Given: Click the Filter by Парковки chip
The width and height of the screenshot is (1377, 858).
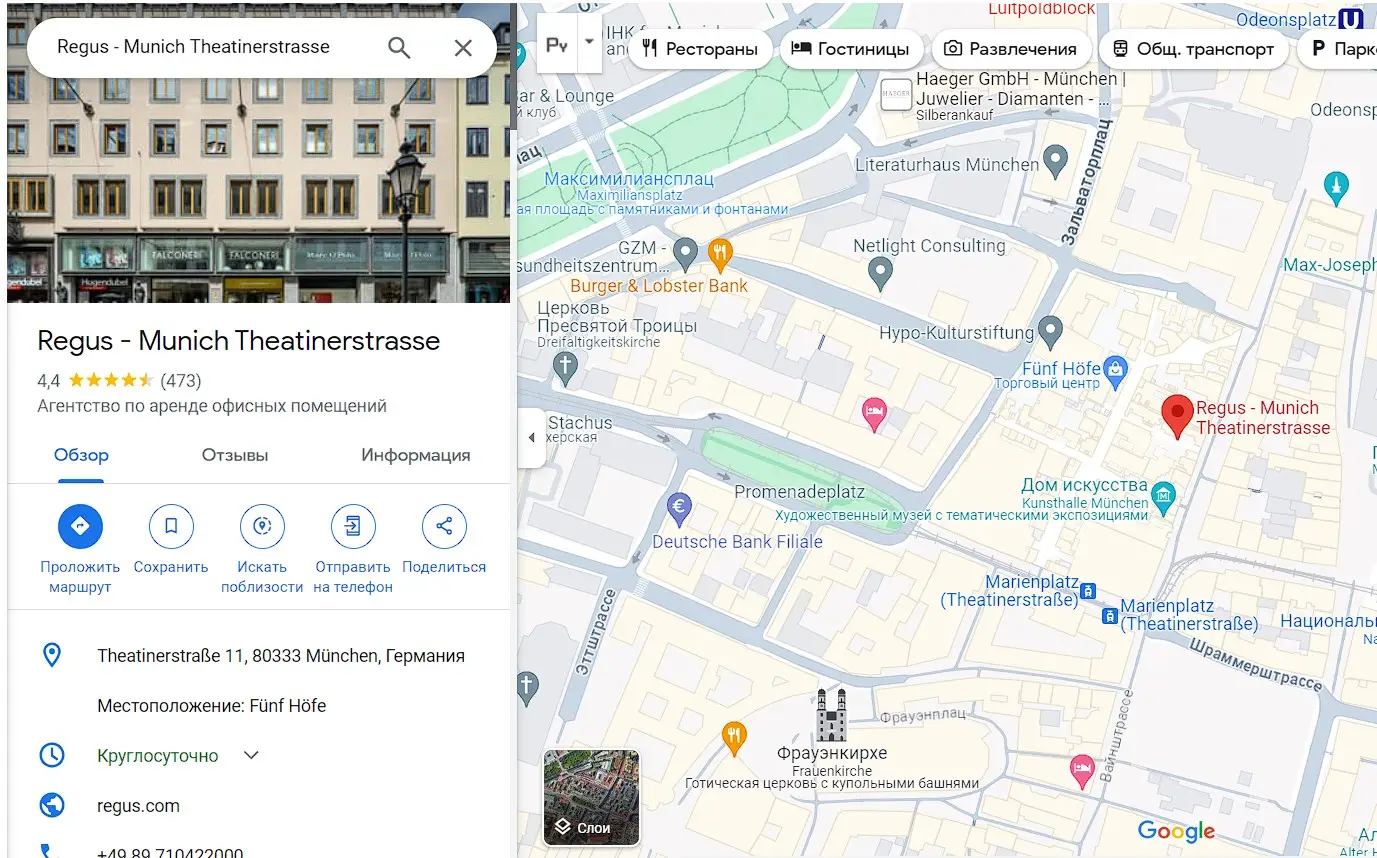Looking at the screenshot, I should click(1338, 49).
